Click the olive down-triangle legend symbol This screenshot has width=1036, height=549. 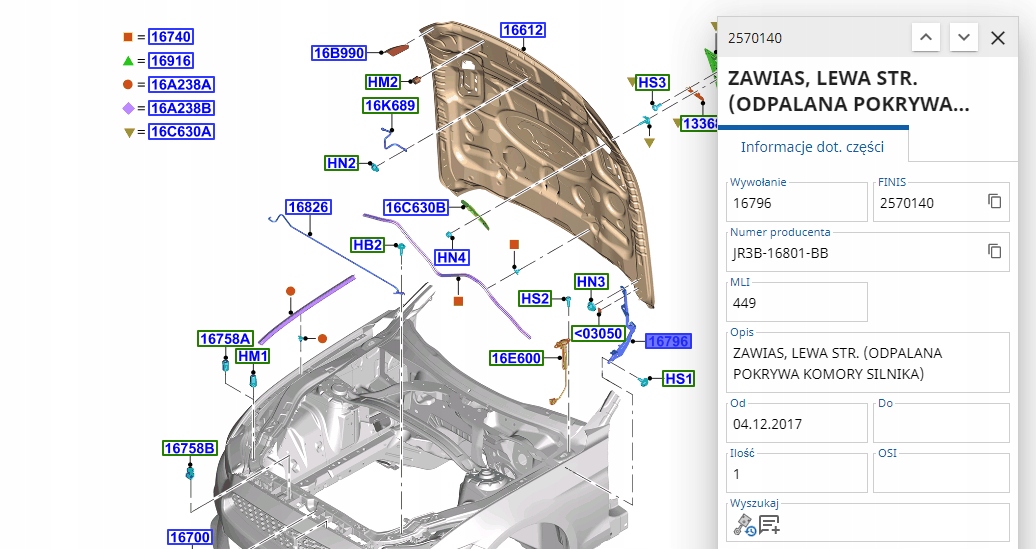129,132
